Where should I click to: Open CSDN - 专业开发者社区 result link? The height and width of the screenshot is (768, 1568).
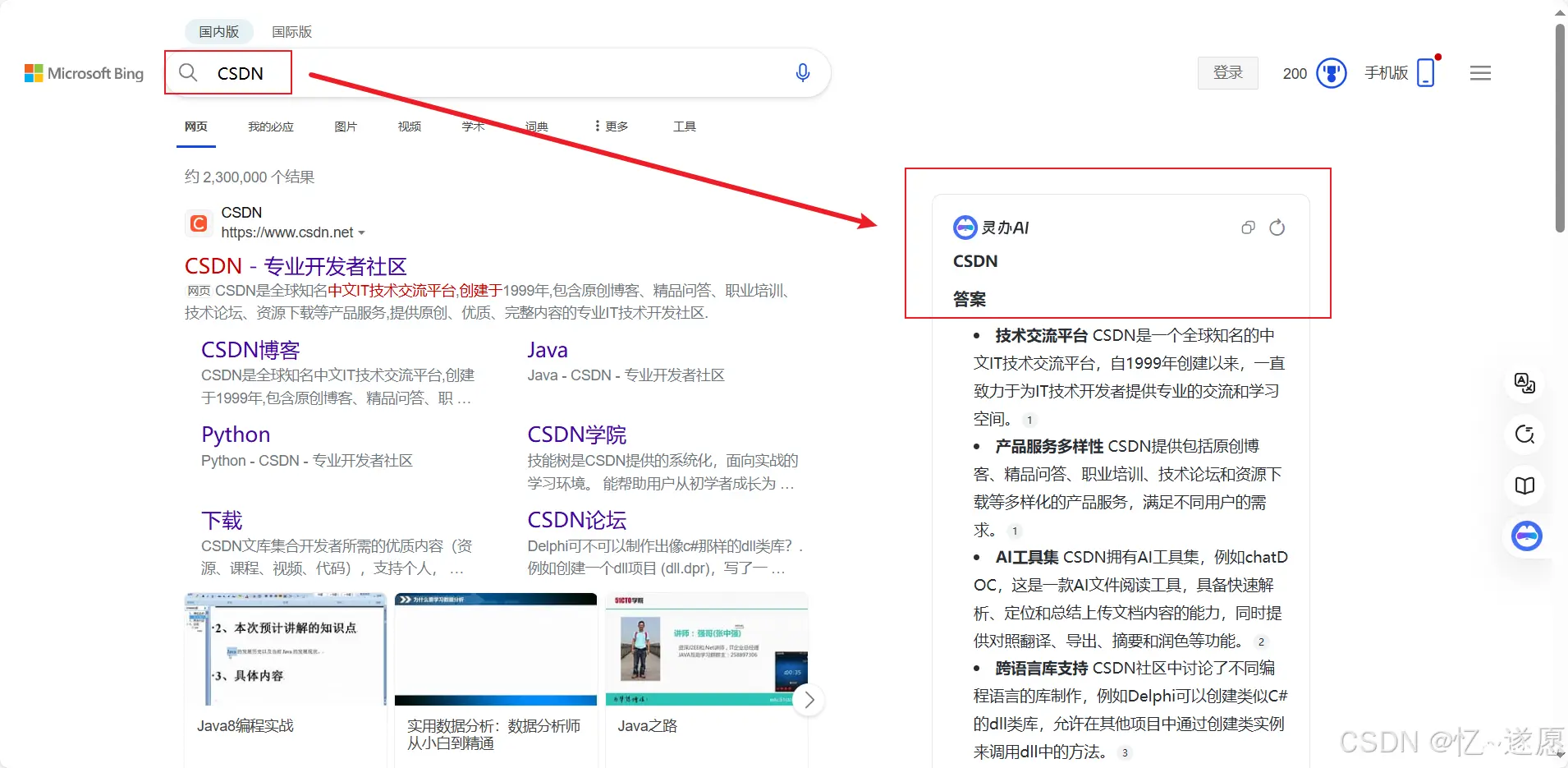coord(296,266)
